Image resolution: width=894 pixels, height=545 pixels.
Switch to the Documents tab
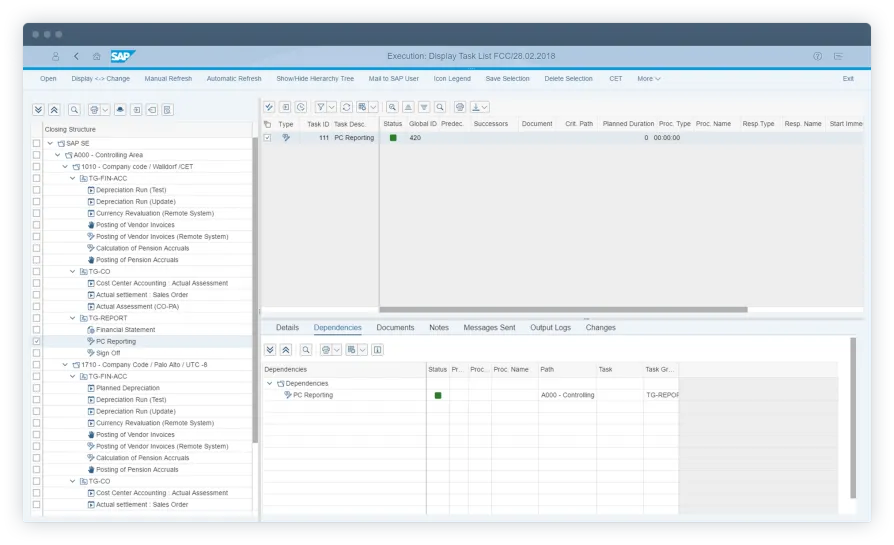[395, 328]
